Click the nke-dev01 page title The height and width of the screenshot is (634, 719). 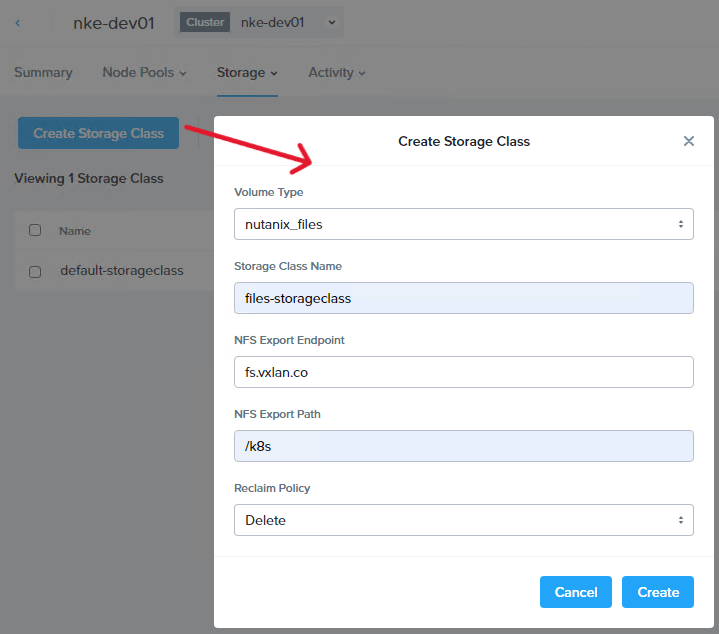(113, 23)
